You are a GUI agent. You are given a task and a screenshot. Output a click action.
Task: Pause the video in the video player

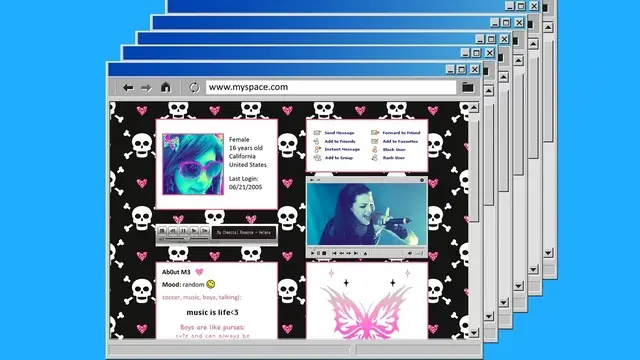[318, 253]
